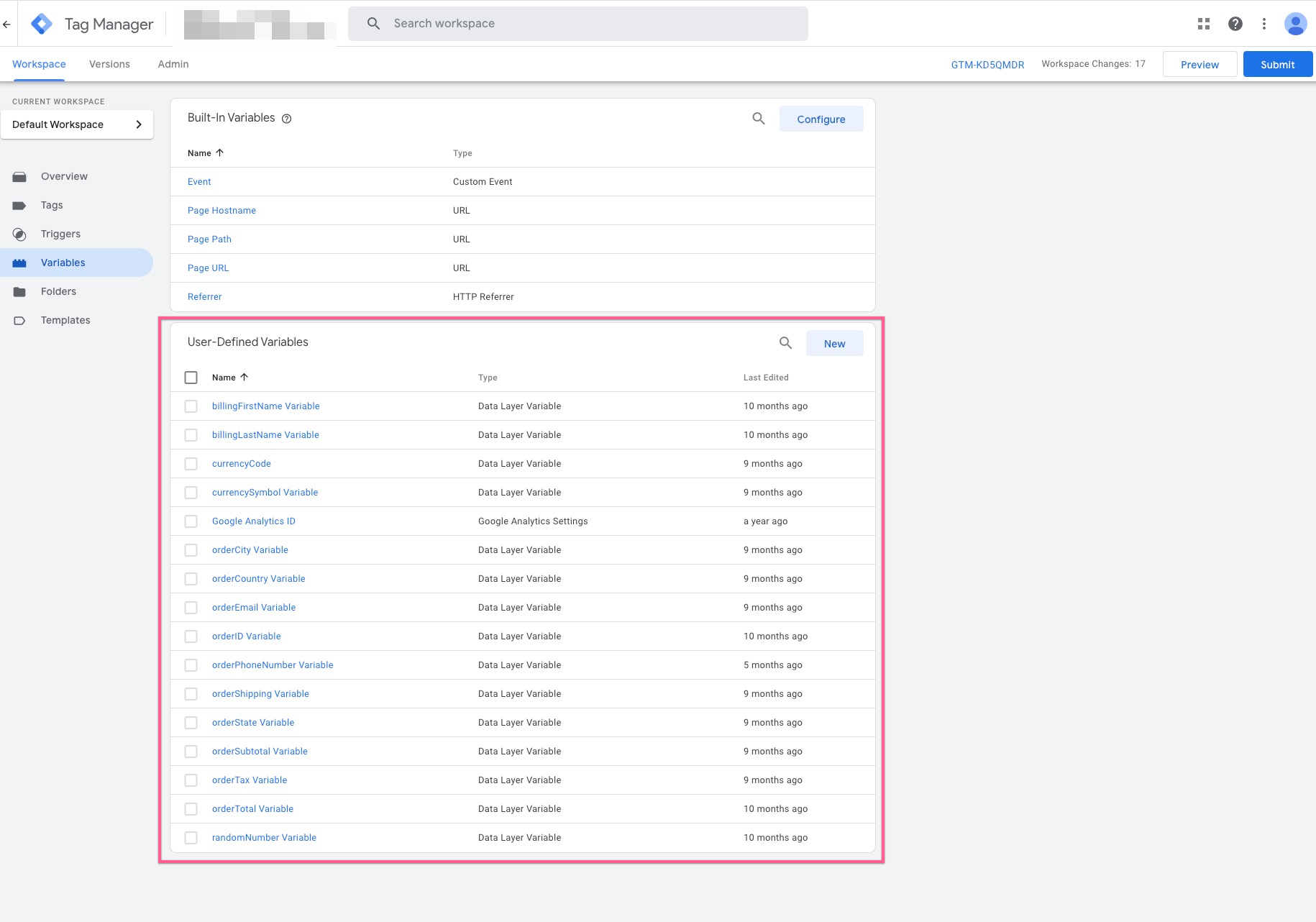Click the search magnifier in workspace search
This screenshot has width=1316, height=922.
coord(373,24)
